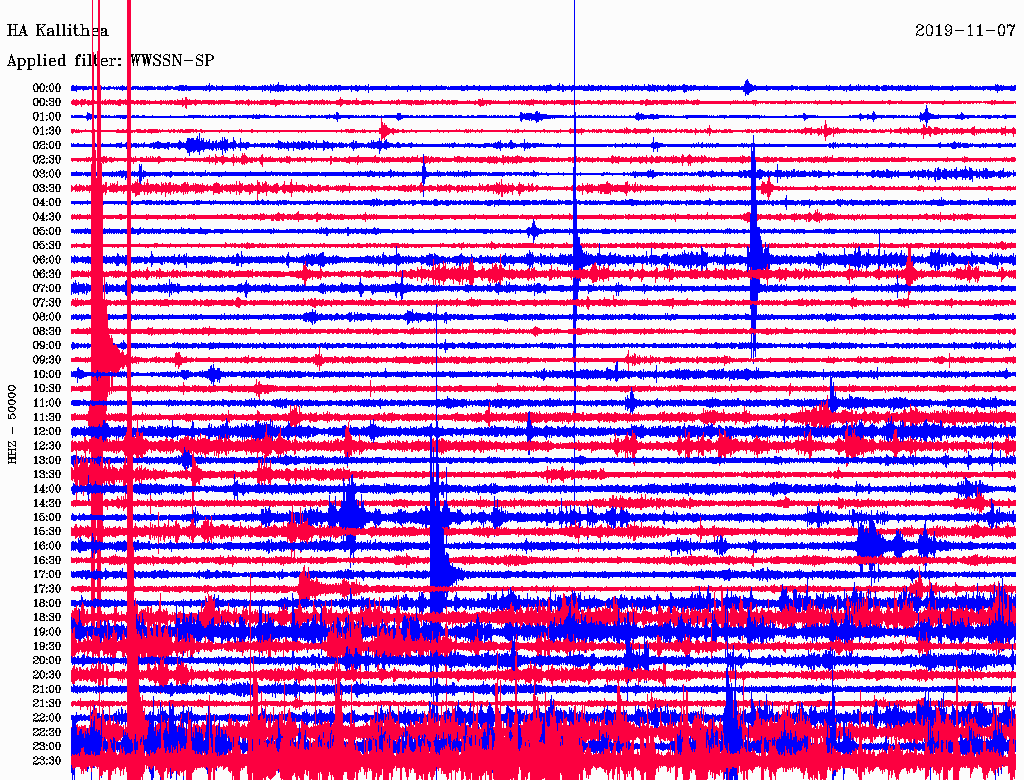Click the 15:30 time label
The image size is (1024, 780).
pos(47,531)
